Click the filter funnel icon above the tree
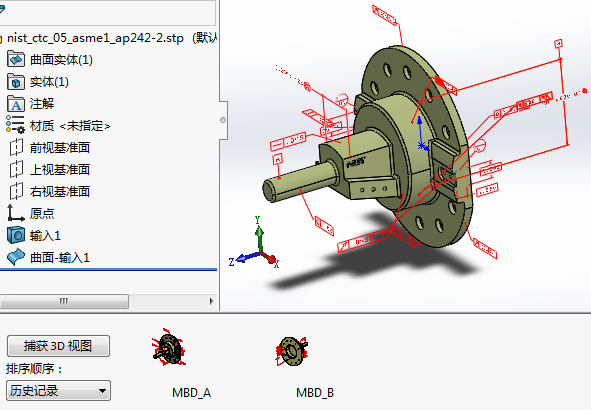Image resolution: width=591 pixels, height=410 pixels. click(x=2, y=9)
